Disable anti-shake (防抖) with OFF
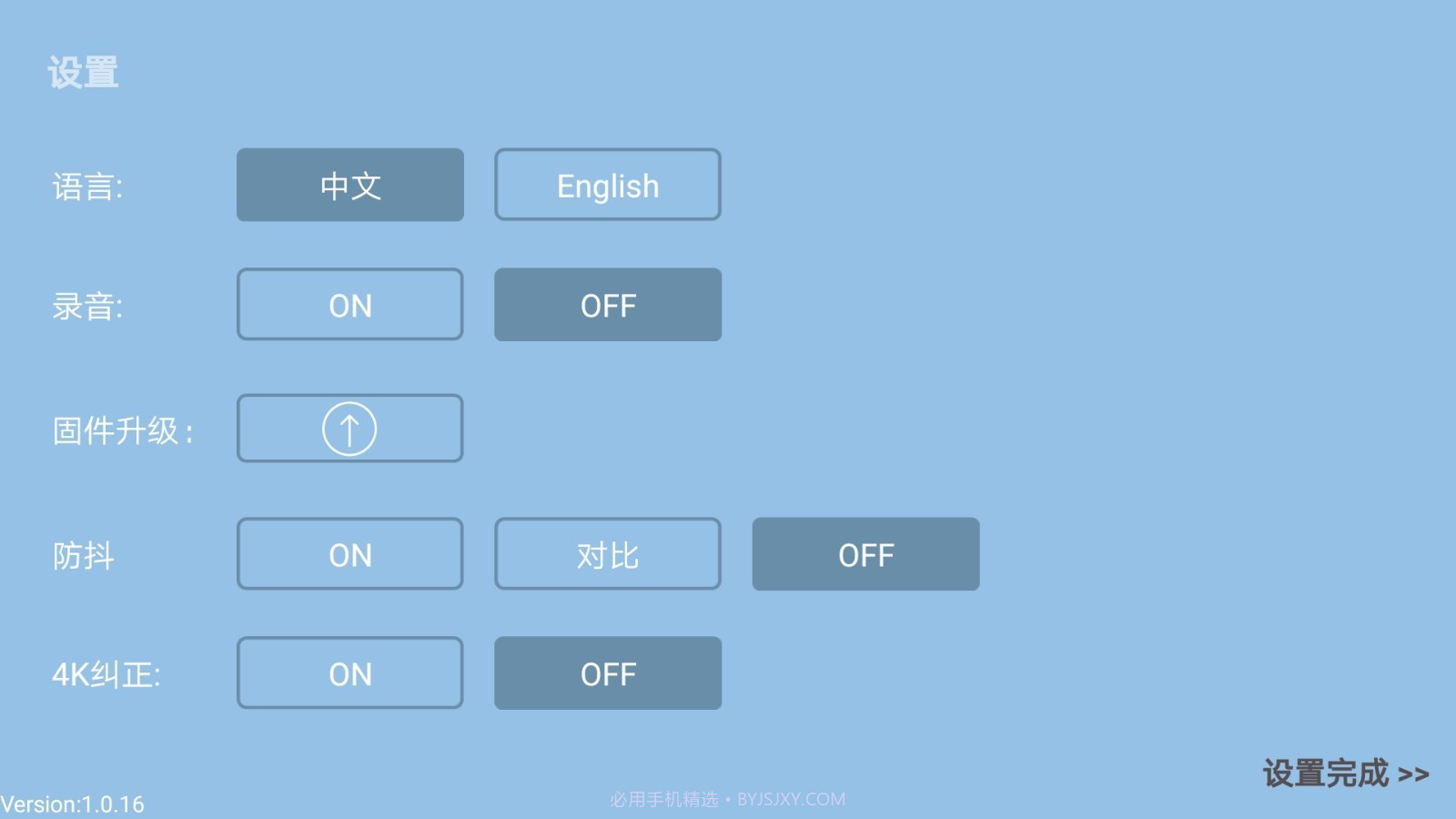The image size is (1456, 819). coord(865,554)
